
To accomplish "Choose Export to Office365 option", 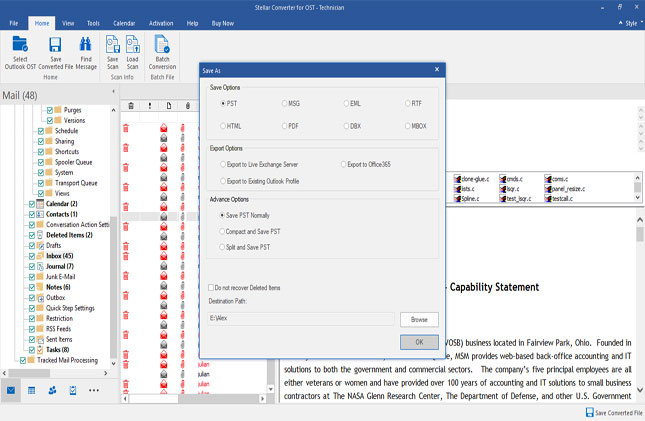I will (x=366, y=164).
